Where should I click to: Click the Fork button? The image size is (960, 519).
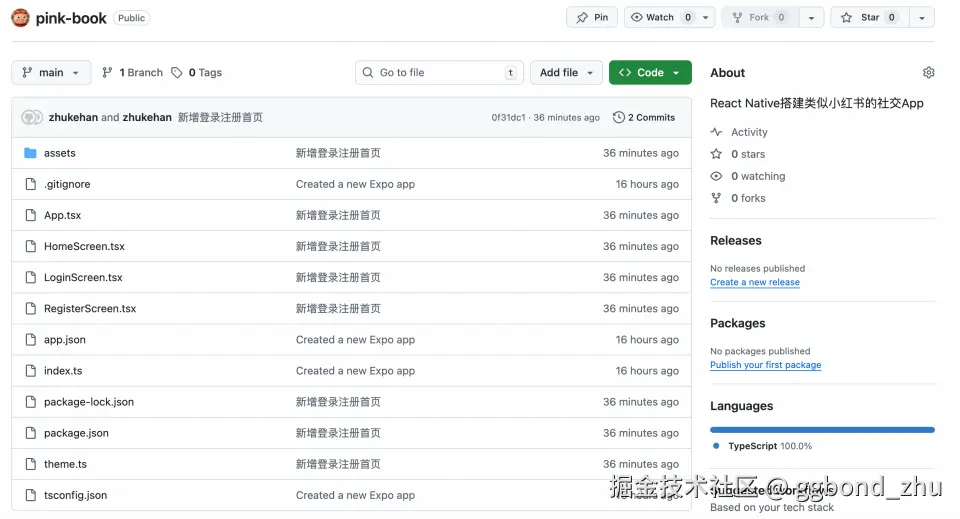tap(761, 17)
